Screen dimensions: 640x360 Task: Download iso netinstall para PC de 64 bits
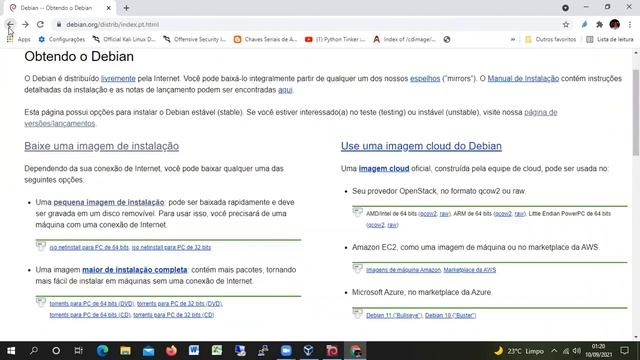[x=89, y=247]
